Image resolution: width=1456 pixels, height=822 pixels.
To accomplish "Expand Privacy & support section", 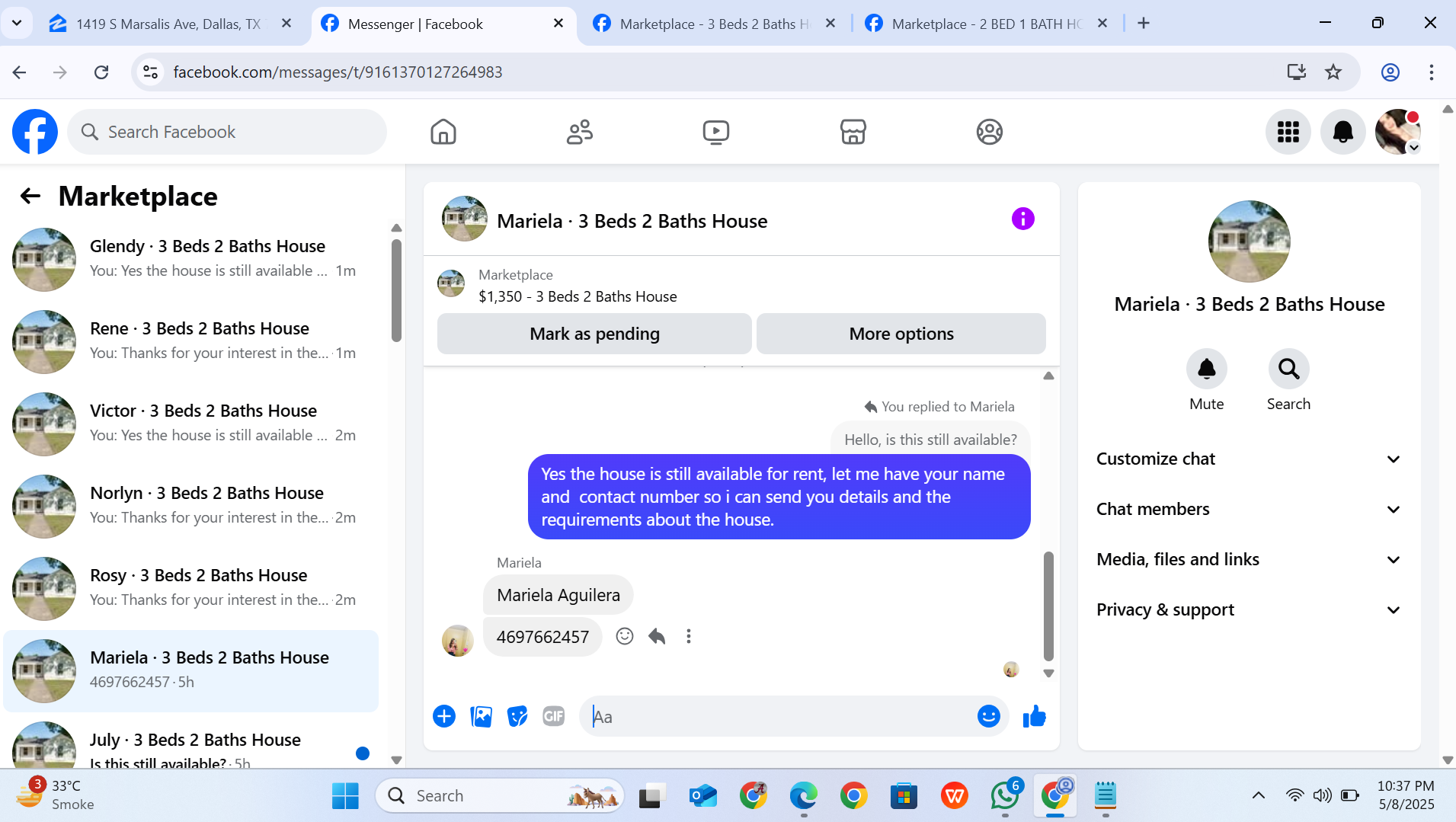I will pos(1249,610).
